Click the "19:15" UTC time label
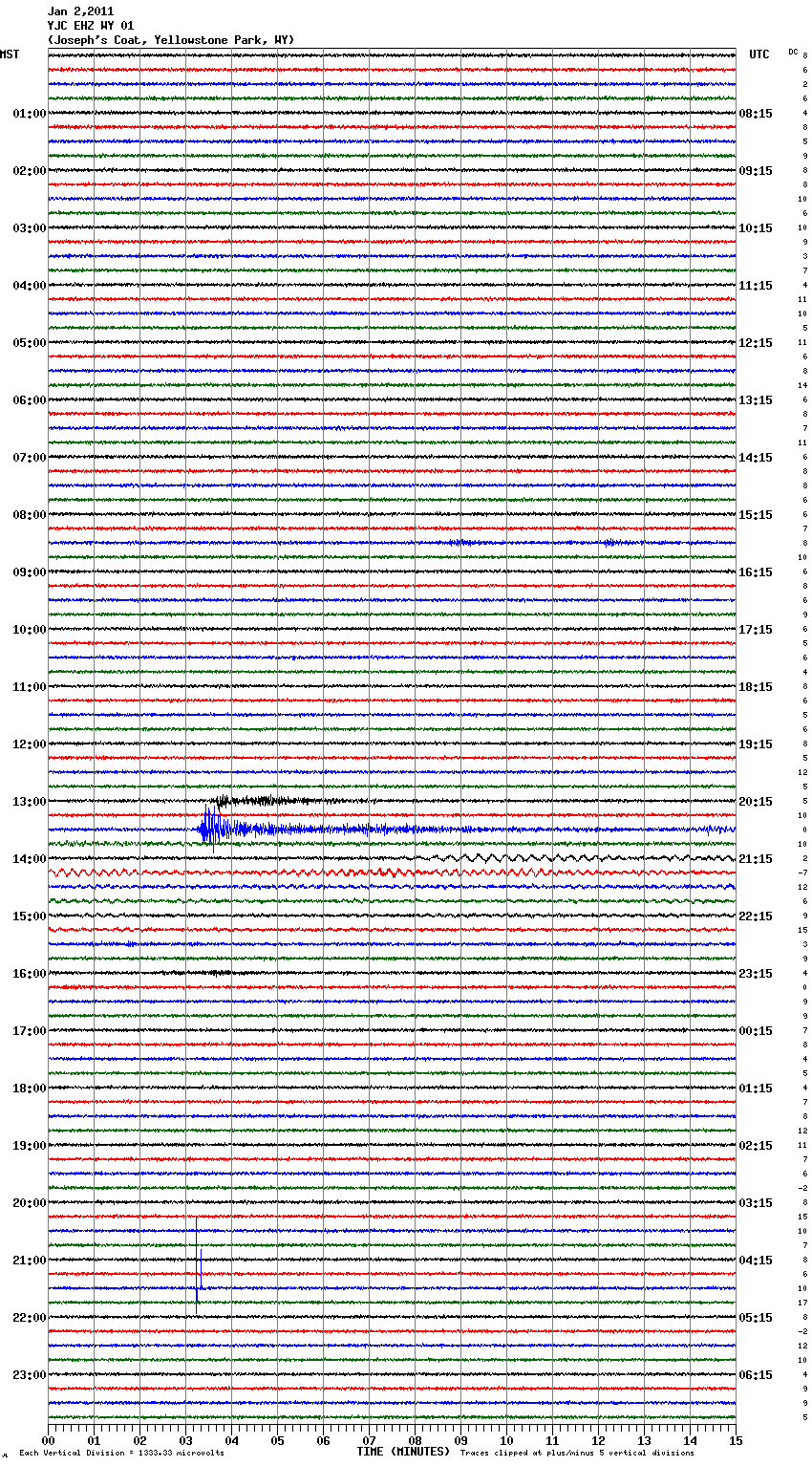The image size is (812, 1466). 756,744
